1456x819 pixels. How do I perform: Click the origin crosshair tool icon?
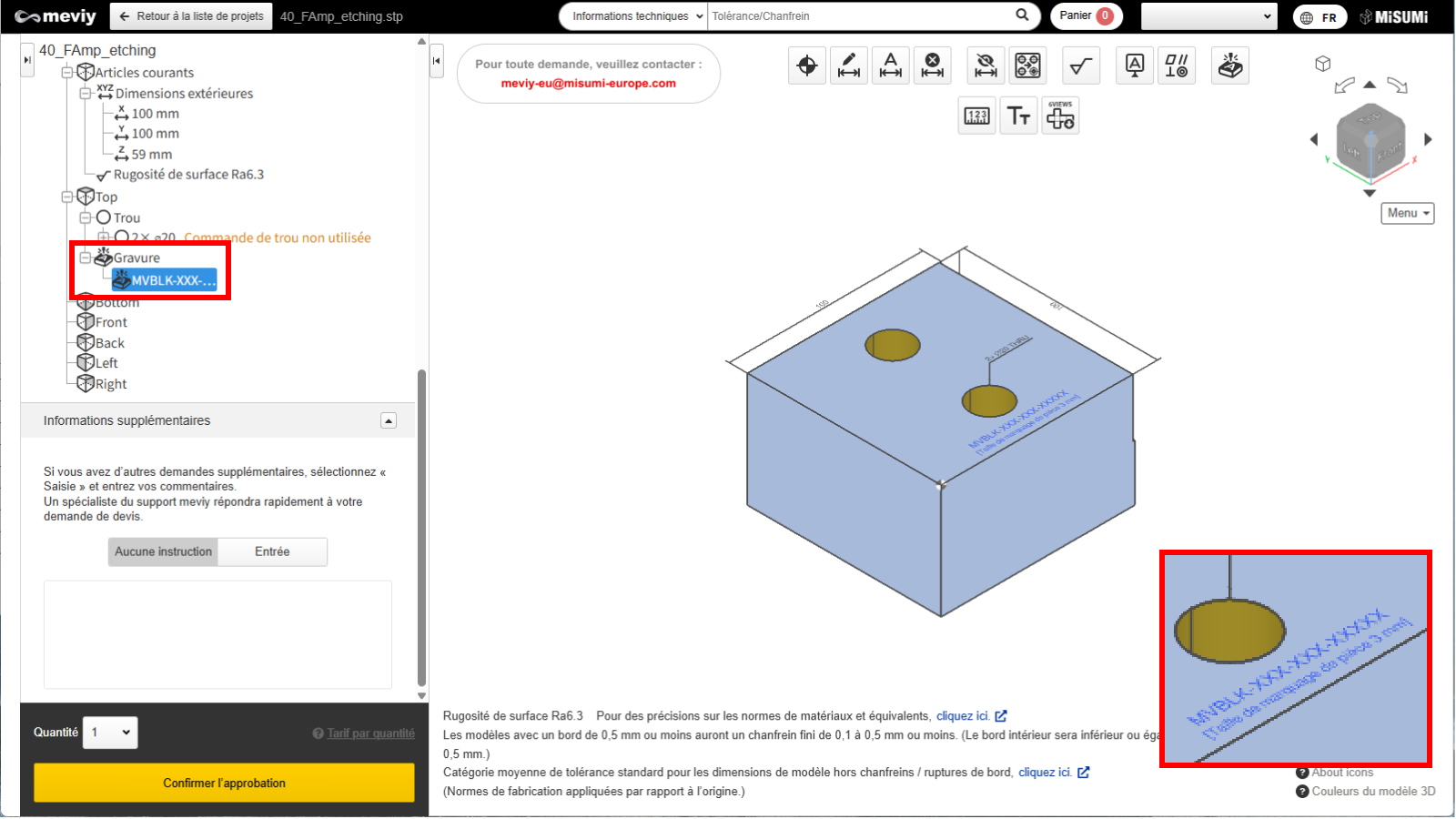(806, 66)
